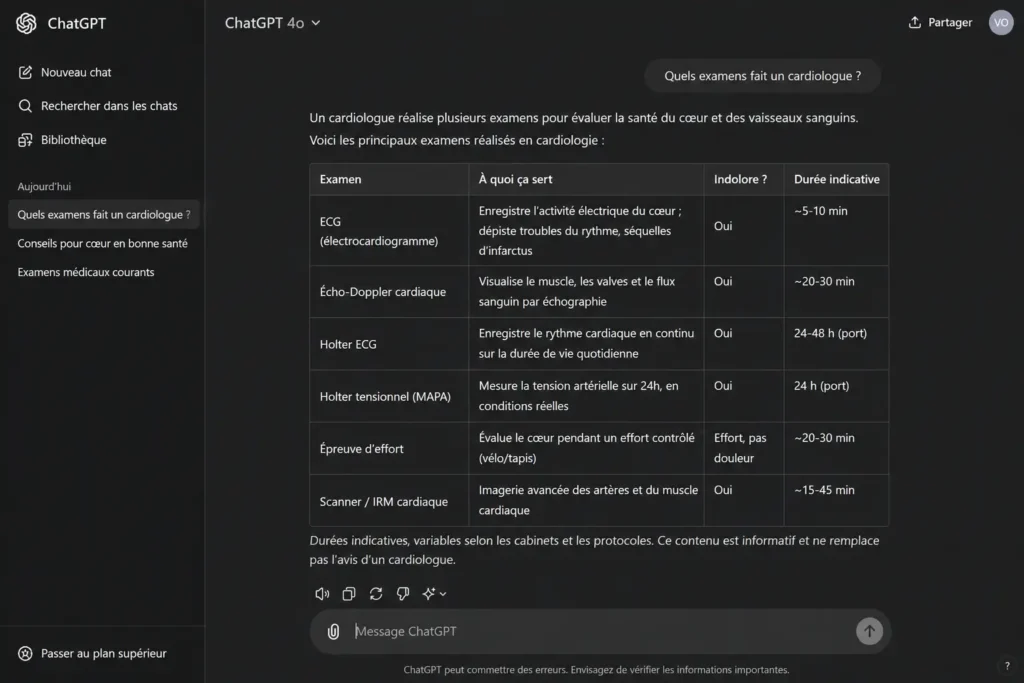Click the ChatGPT logo icon

point(26,23)
